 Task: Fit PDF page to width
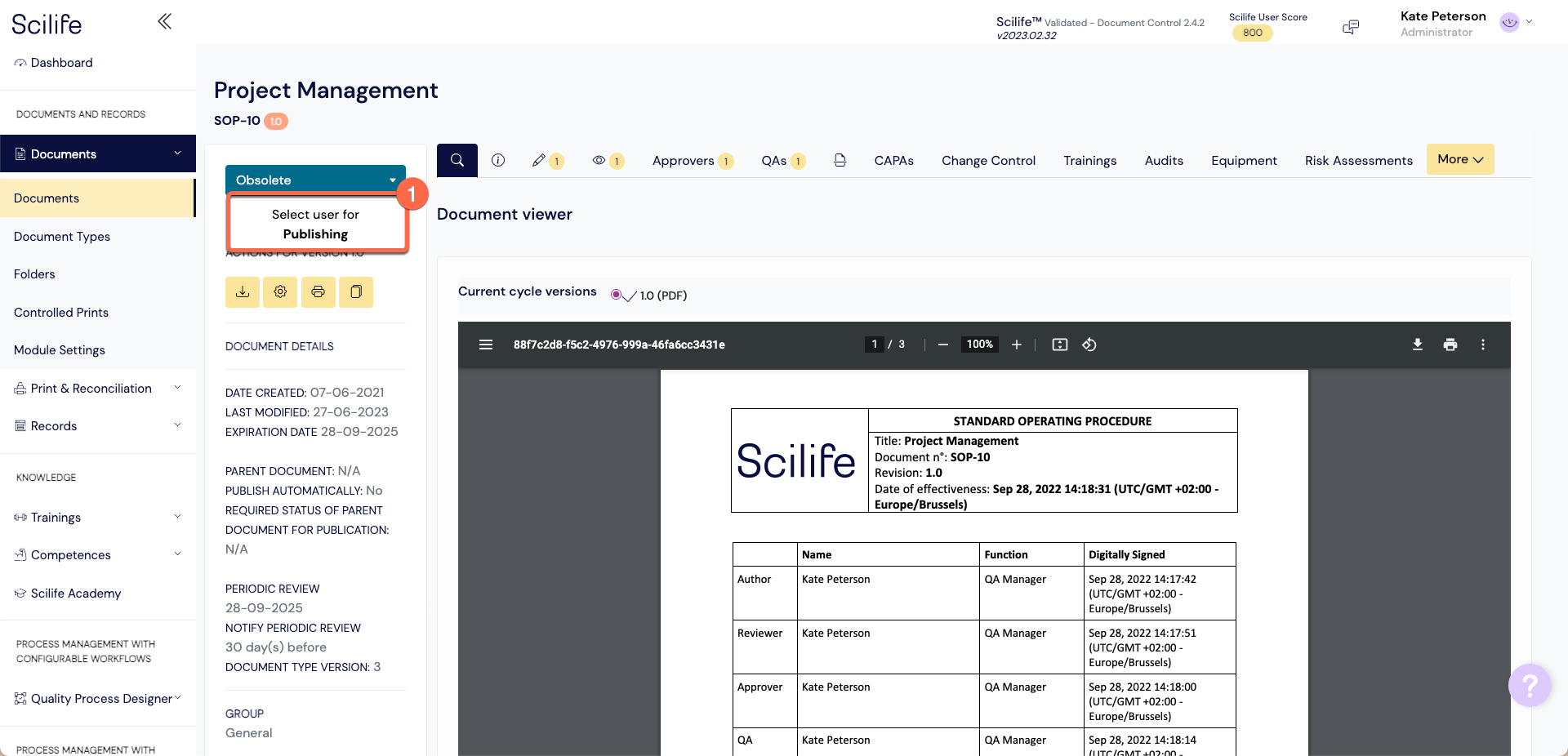coord(1060,345)
